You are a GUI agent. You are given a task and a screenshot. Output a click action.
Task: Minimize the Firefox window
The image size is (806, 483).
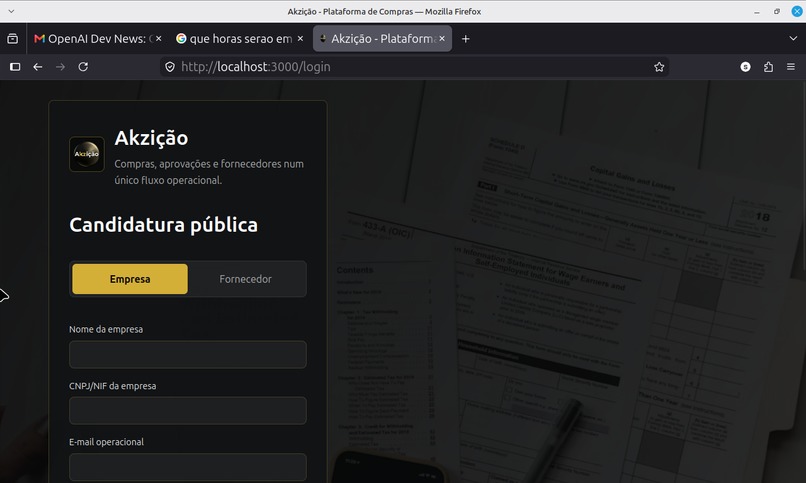click(x=757, y=11)
